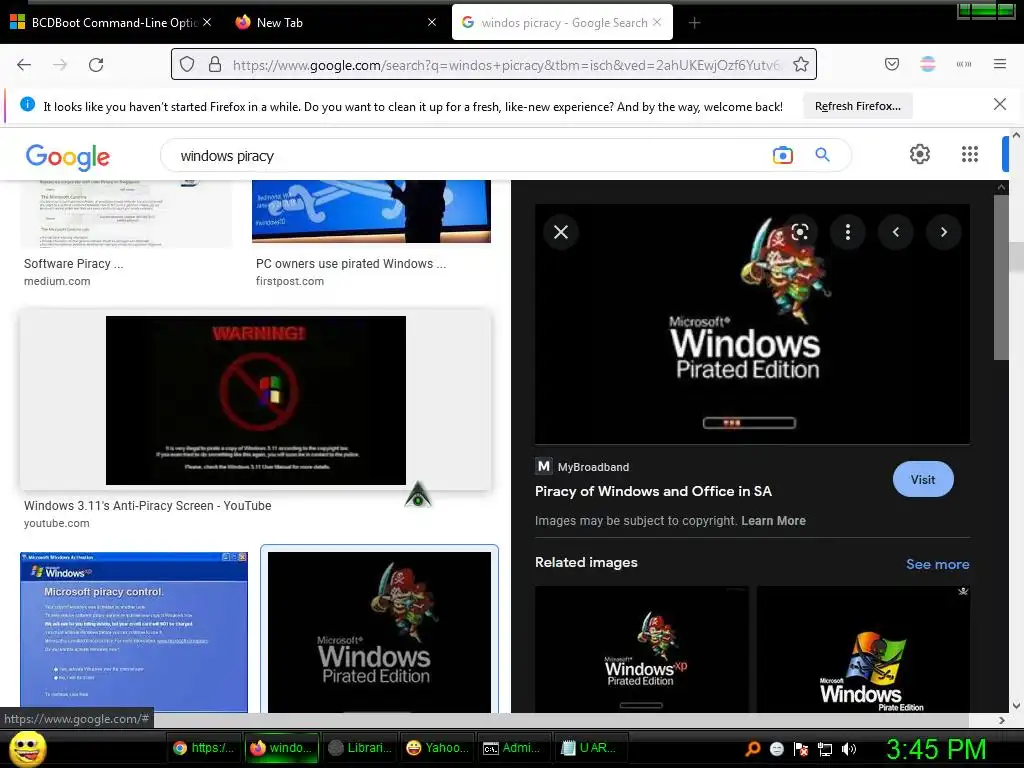This screenshot has width=1024, height=768.
Task: Open Administrator command prompt taskbar item
Action: tap(515, 748)
